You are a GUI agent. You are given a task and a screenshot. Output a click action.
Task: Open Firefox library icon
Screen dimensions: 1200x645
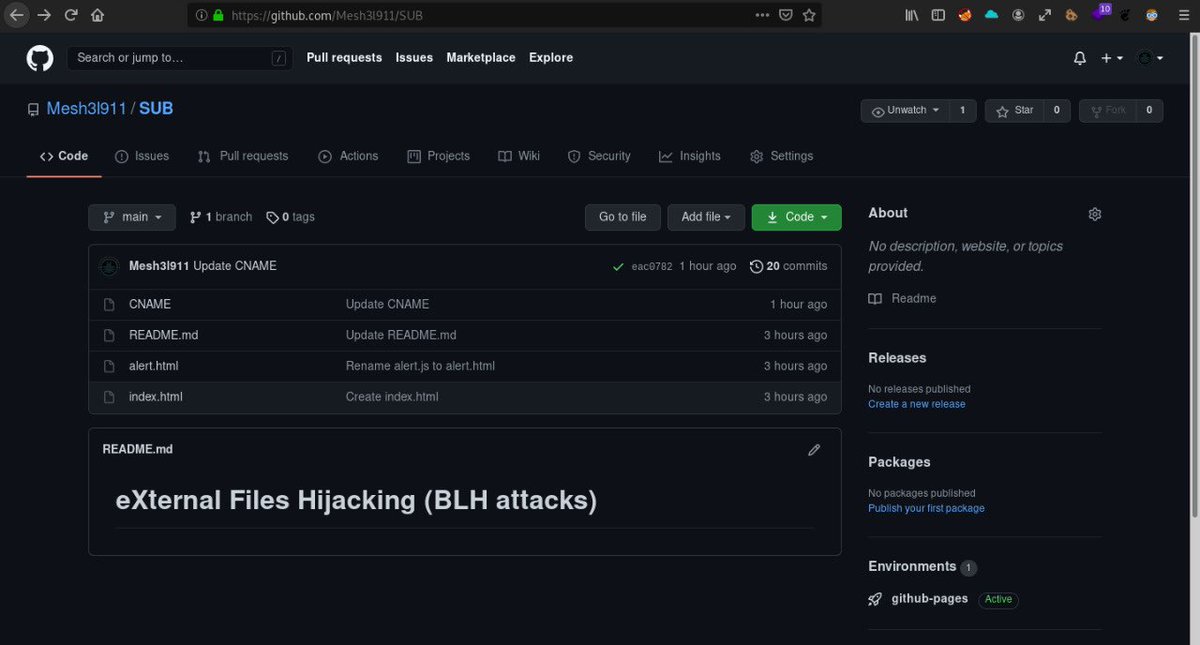tap(911, 15)
